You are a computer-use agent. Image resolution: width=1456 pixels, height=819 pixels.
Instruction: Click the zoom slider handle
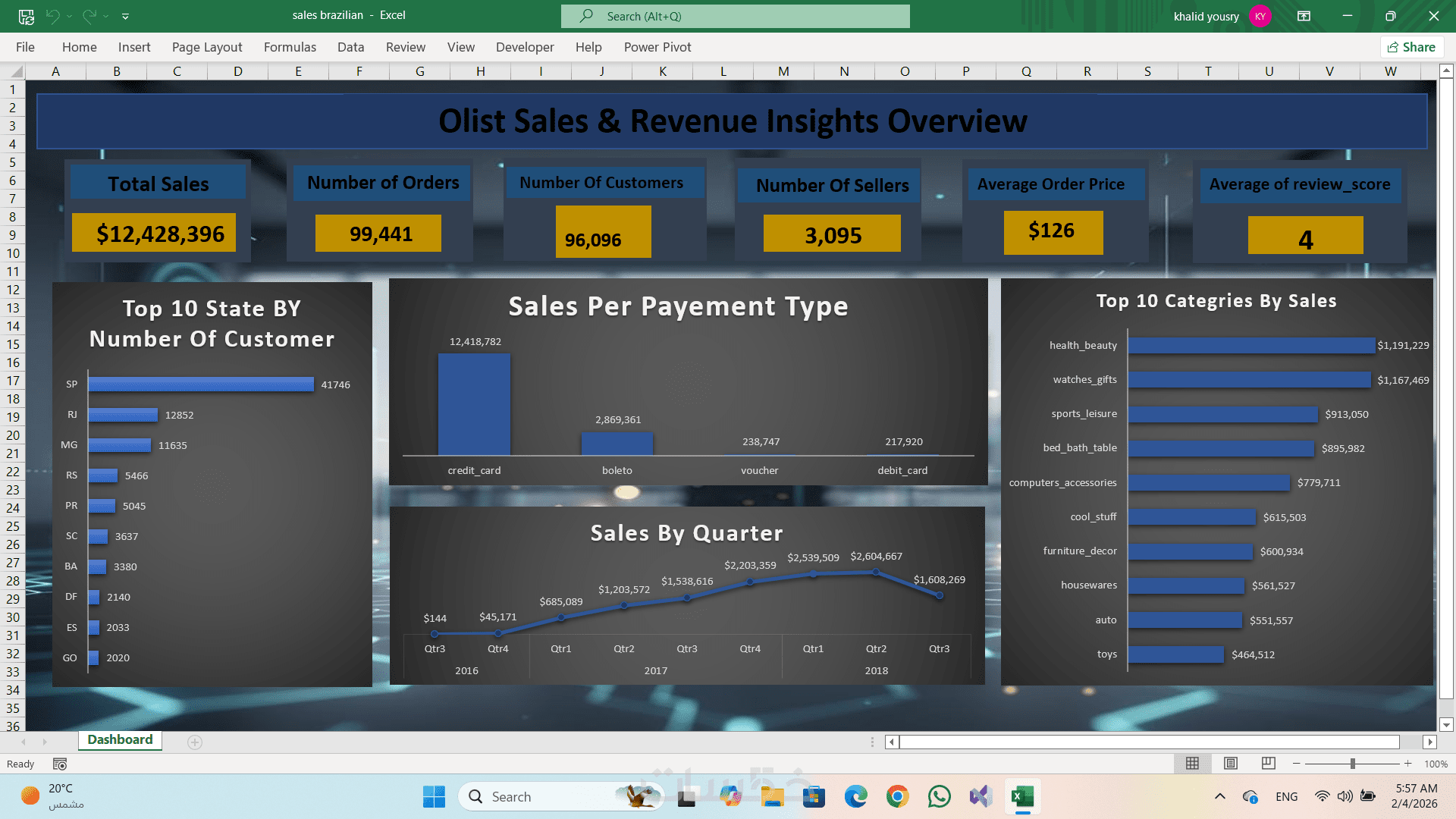click(1352, 764)
